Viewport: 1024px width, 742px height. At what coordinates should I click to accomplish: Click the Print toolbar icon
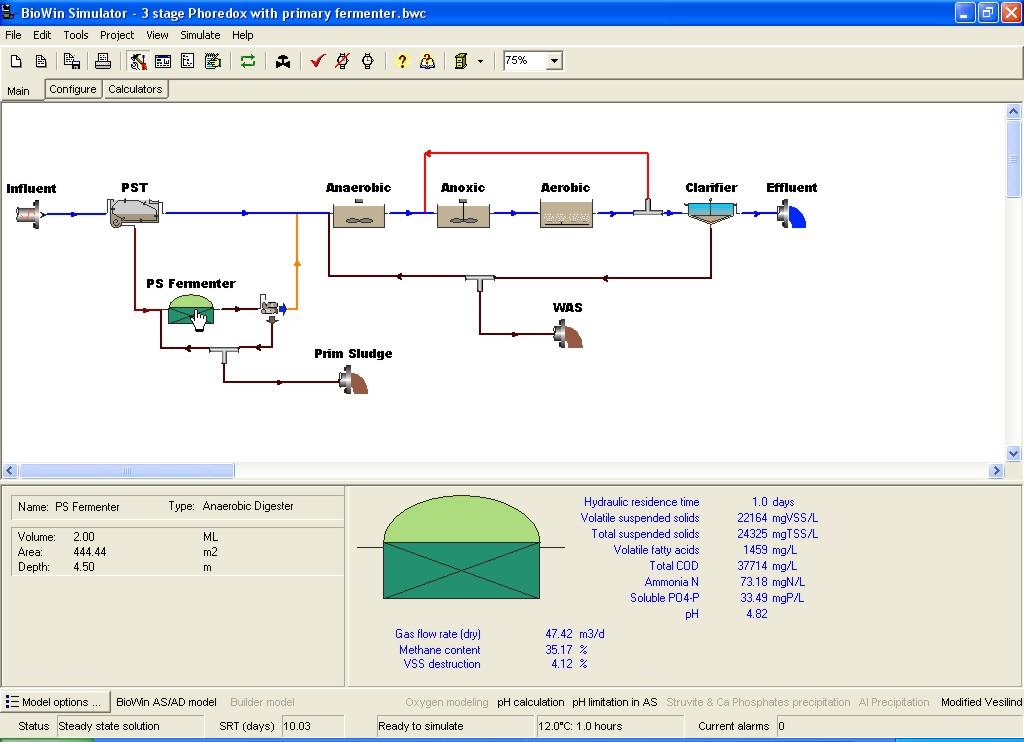click(x=103, y=61)
